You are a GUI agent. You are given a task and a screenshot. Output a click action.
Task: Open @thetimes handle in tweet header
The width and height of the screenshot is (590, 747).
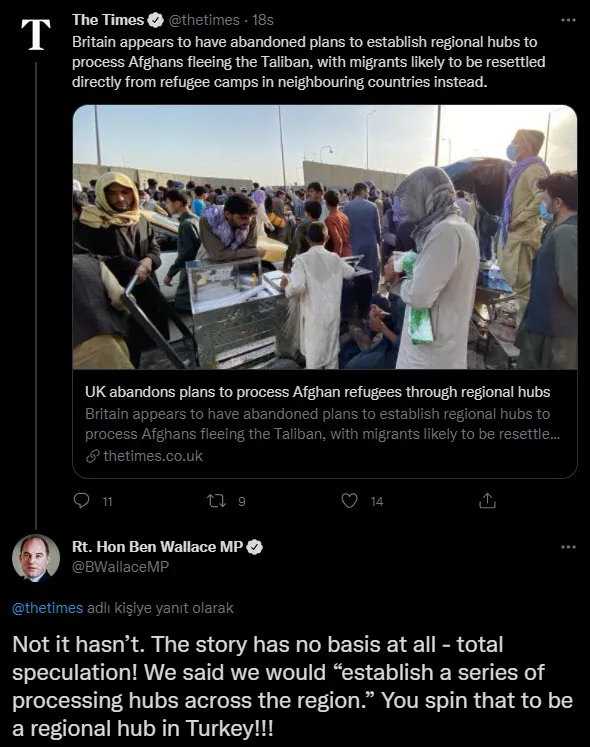click(x=204, y=20)
